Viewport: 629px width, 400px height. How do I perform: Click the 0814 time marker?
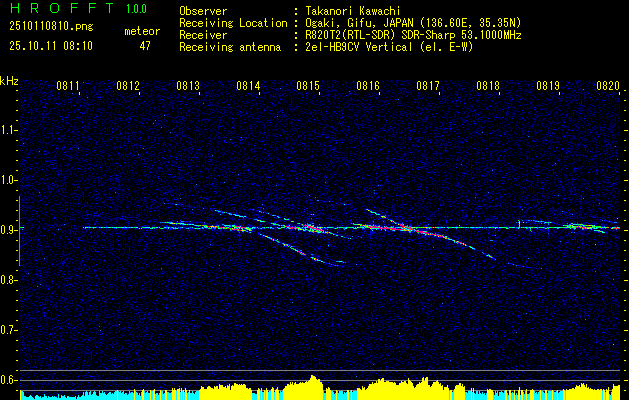(248, 85)
